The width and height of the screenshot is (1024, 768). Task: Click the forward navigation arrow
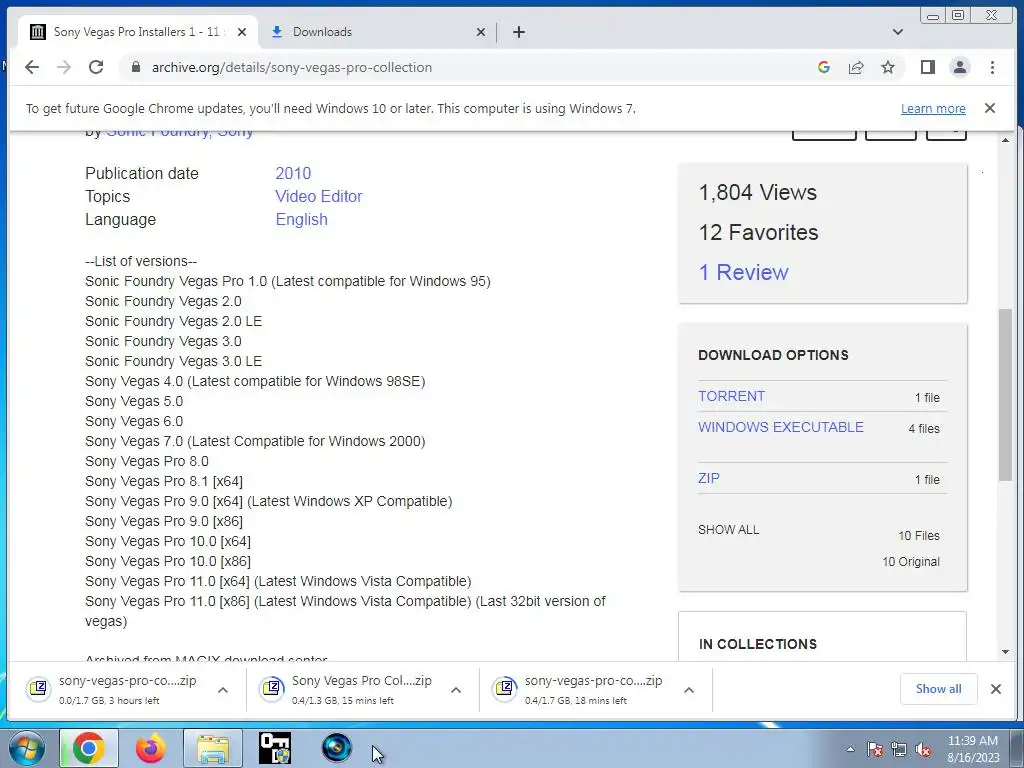pyautogui.click(x=63, y=67)
